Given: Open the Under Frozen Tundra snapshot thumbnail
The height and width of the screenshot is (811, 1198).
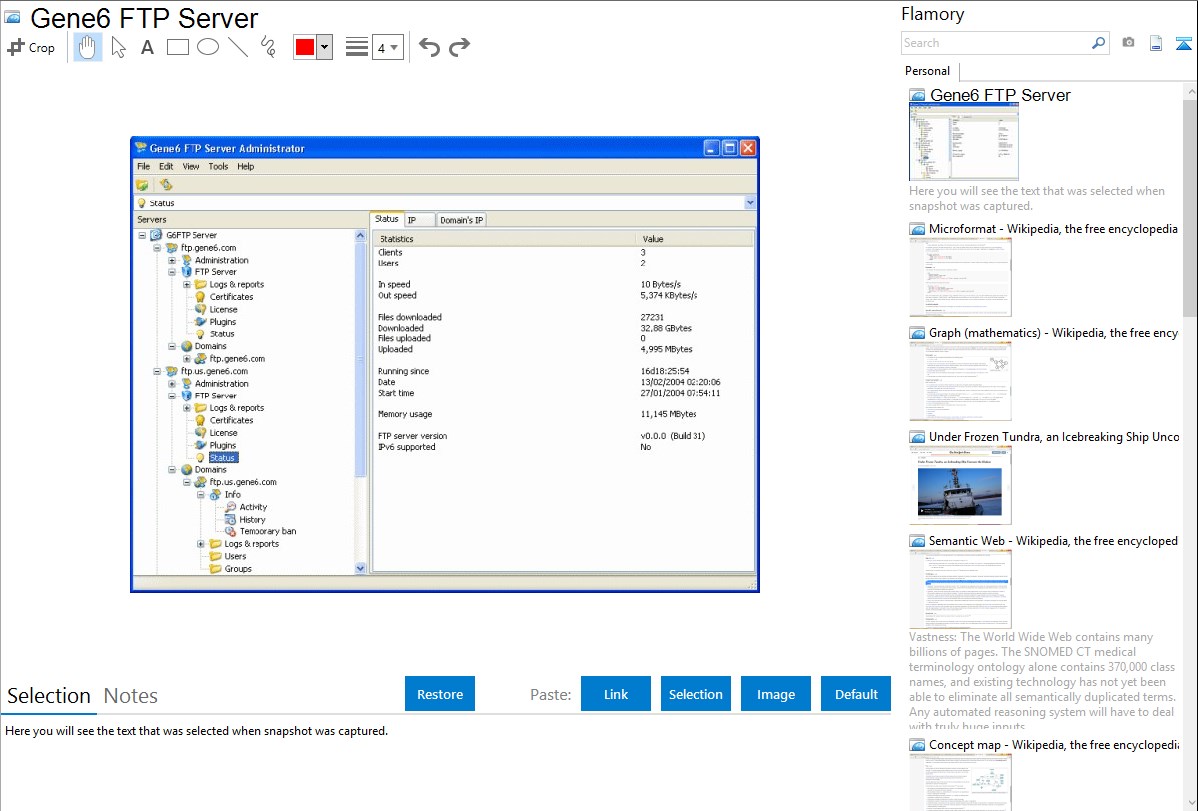Looking at the screenshot, I should coord(960,485).
